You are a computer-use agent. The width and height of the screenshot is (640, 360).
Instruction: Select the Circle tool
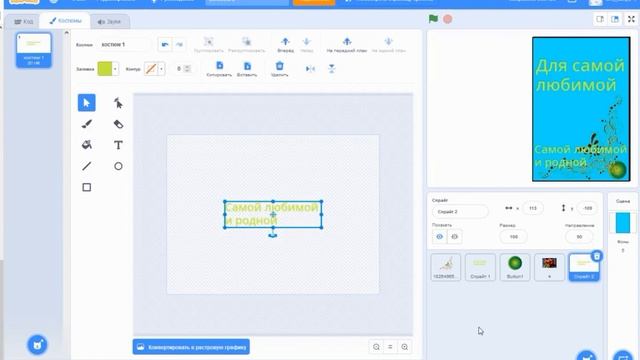pos(118,166)
